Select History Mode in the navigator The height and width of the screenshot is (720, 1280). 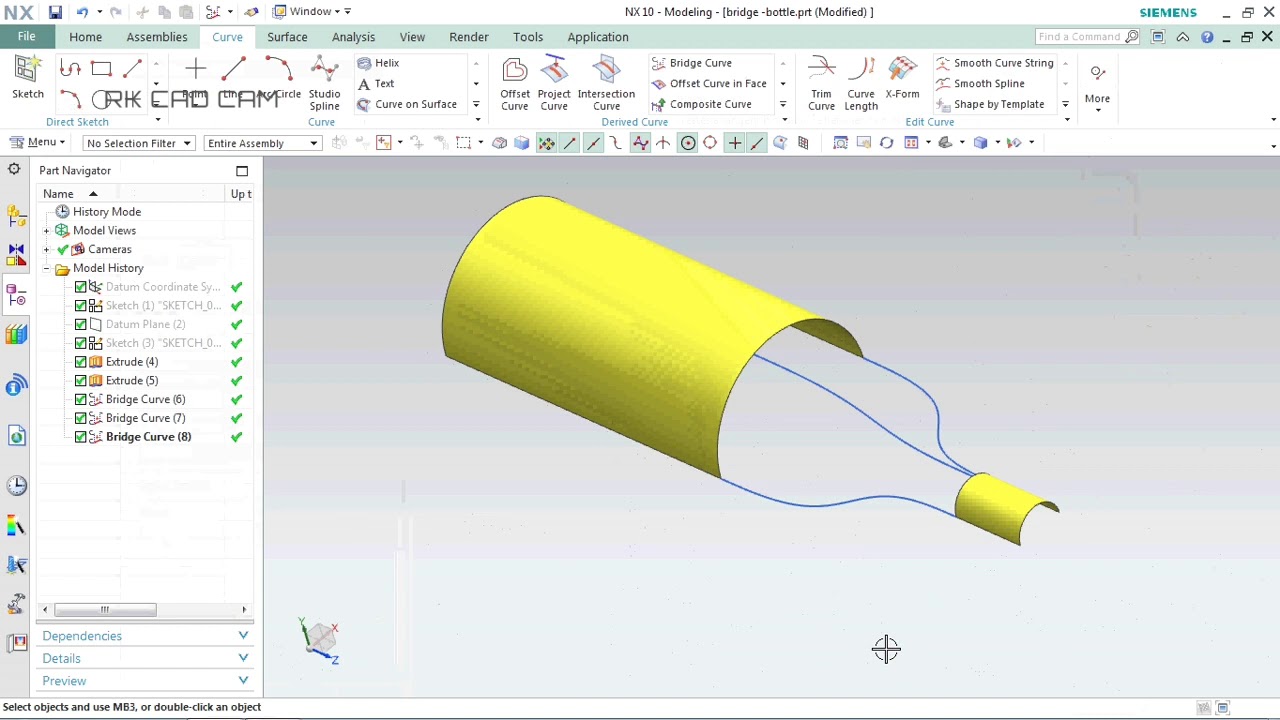[107, 212]
